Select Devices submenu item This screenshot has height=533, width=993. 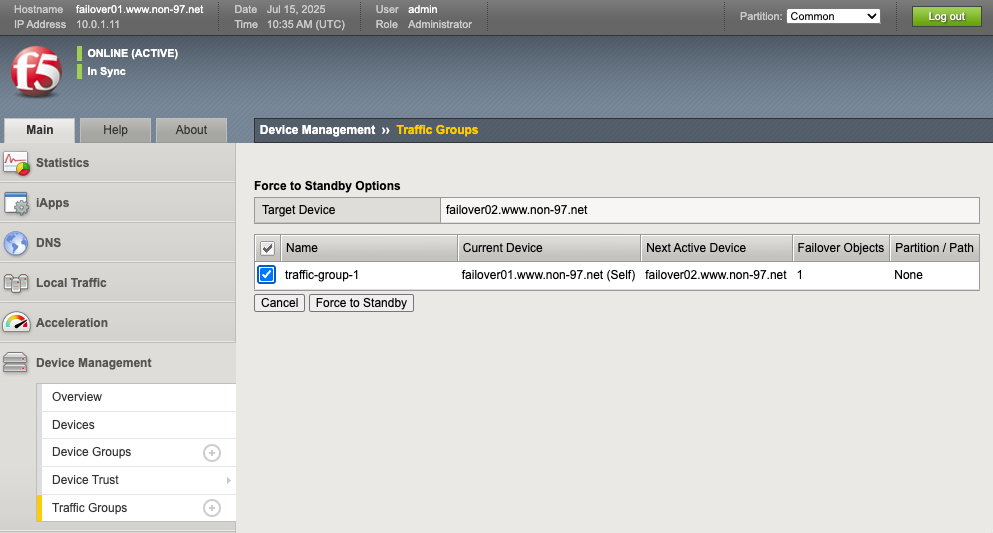pyautogui.click(x=139, y=425)
